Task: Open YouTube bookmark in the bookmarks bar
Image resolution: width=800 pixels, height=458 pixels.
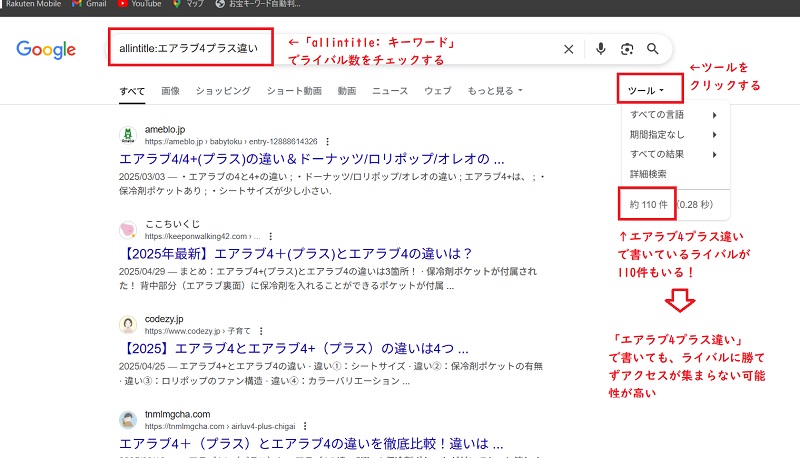Action: tap(139, 4)
